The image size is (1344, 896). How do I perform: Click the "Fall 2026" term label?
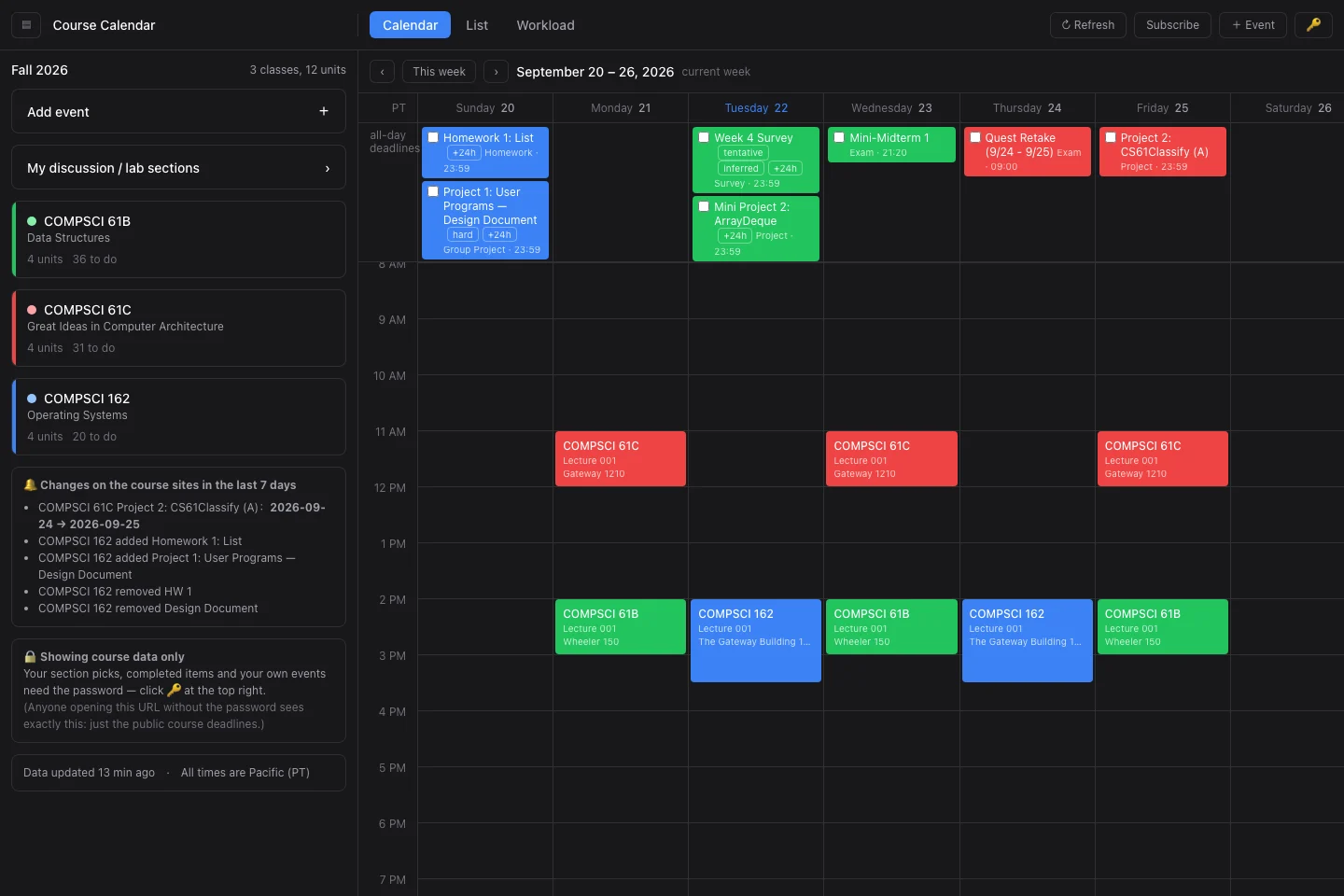click(39, 70)
